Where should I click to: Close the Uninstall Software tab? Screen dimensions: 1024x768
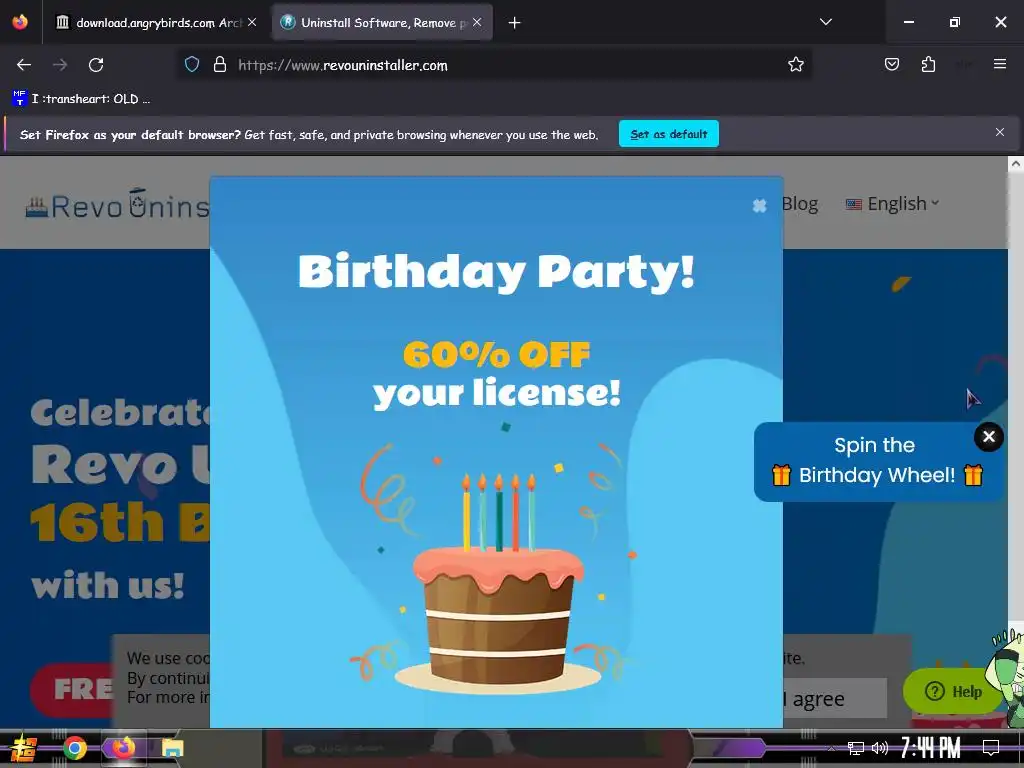(x=477, y=22)
